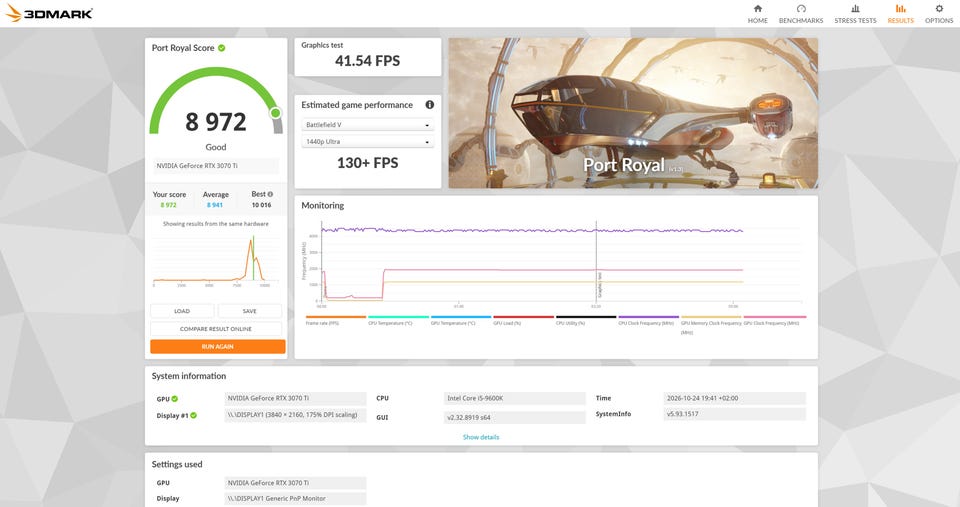Click the Display #1 resolution field
The height and width of the screenshot is (507, 960).
(x=295, y=415)
